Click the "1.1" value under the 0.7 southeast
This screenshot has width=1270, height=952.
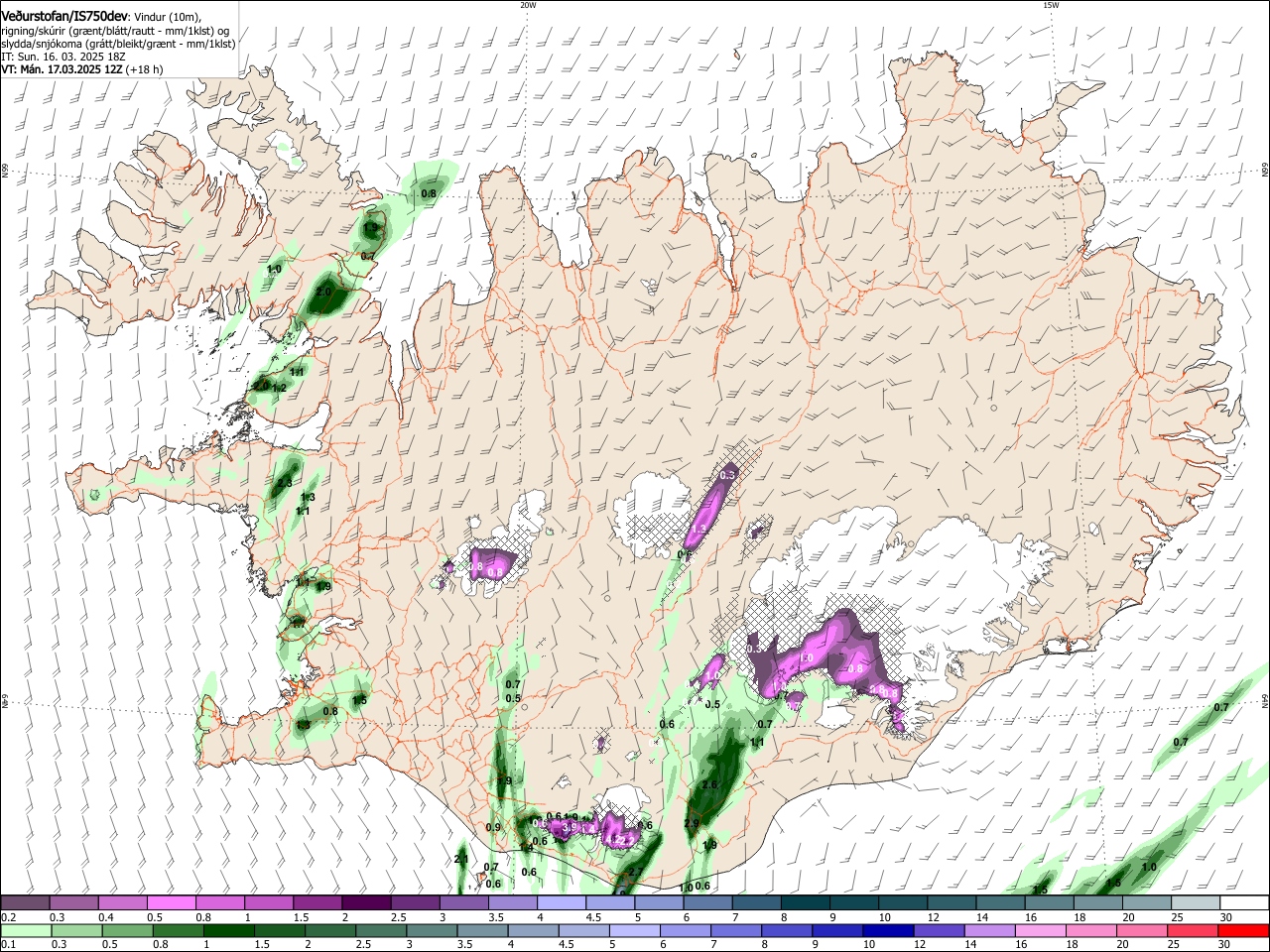click(757, 742)
